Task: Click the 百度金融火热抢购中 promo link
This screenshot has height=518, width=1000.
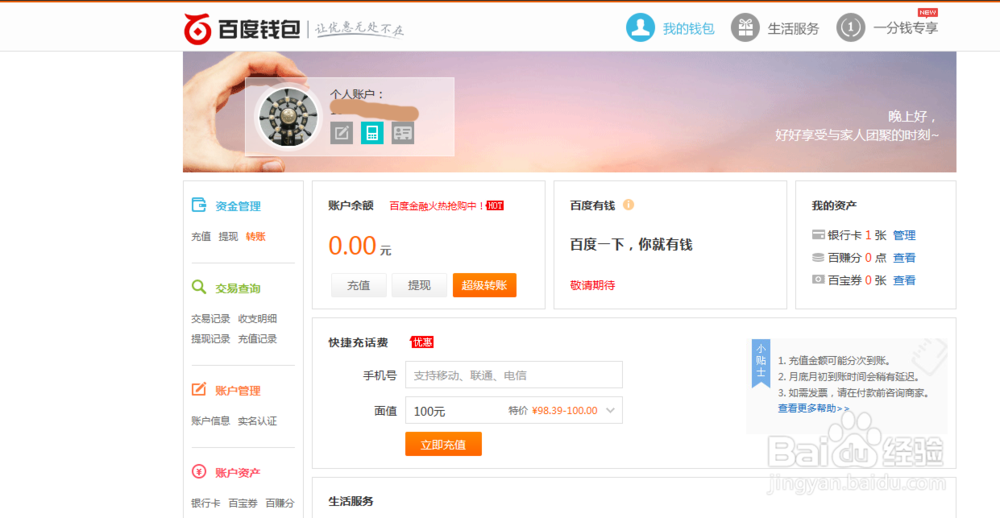Action: click(437, 205)
